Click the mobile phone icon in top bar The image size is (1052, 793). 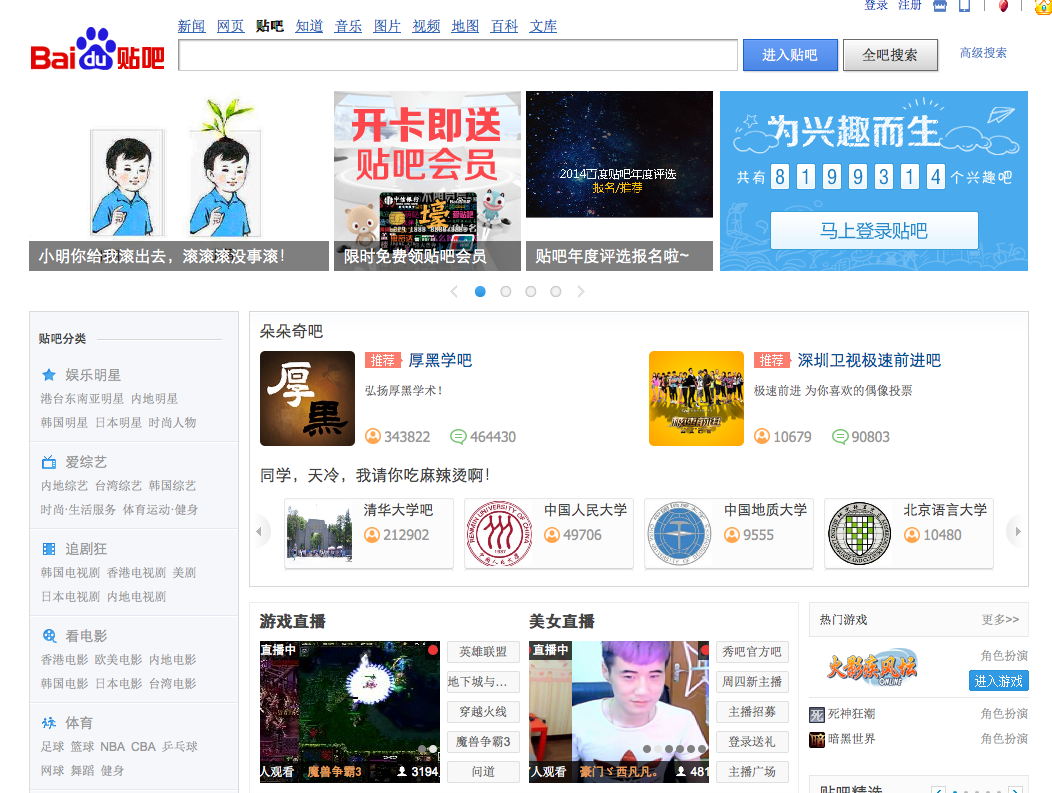tap(965, 6)
